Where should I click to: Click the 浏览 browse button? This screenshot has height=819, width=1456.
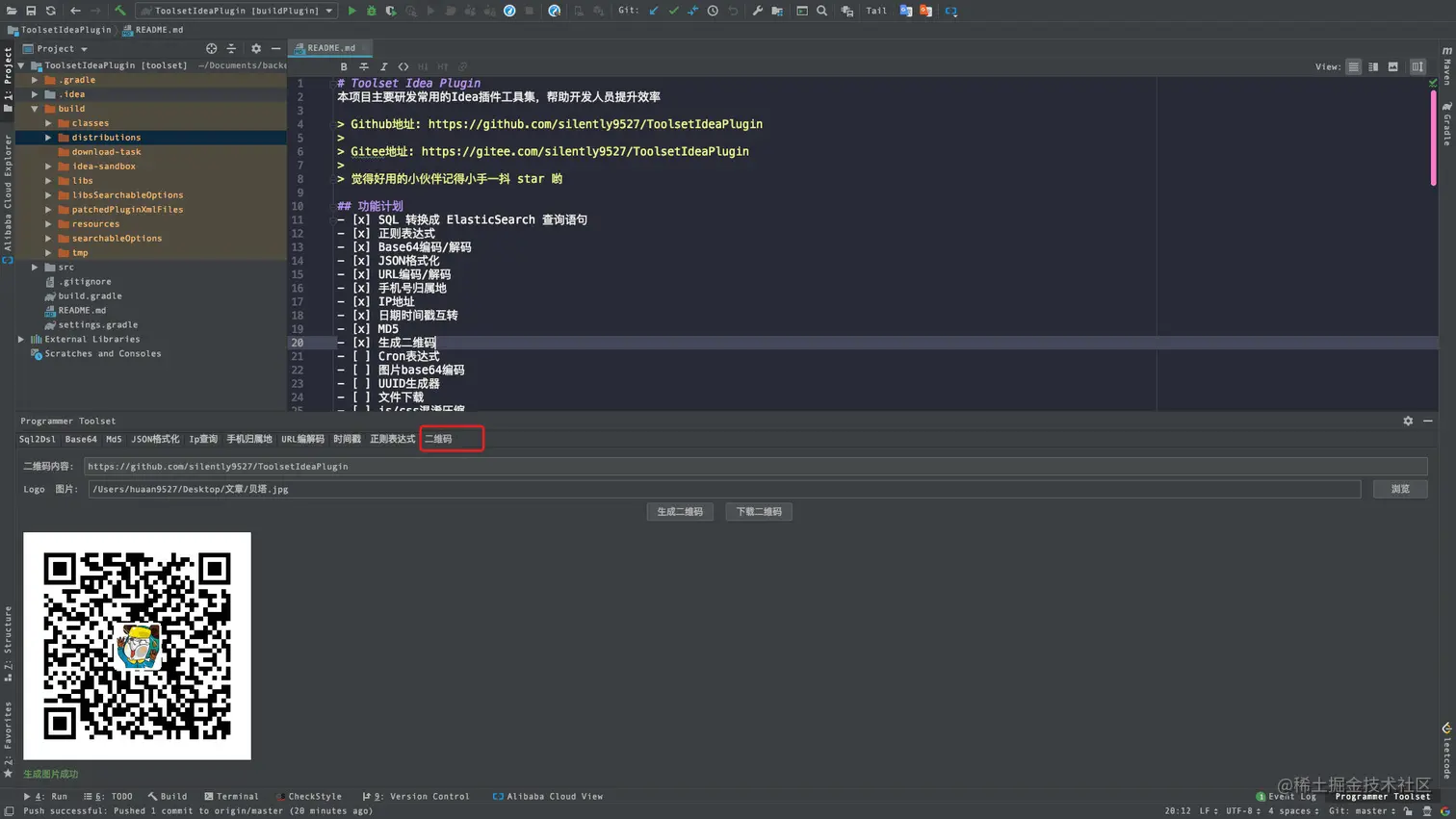1400,489
